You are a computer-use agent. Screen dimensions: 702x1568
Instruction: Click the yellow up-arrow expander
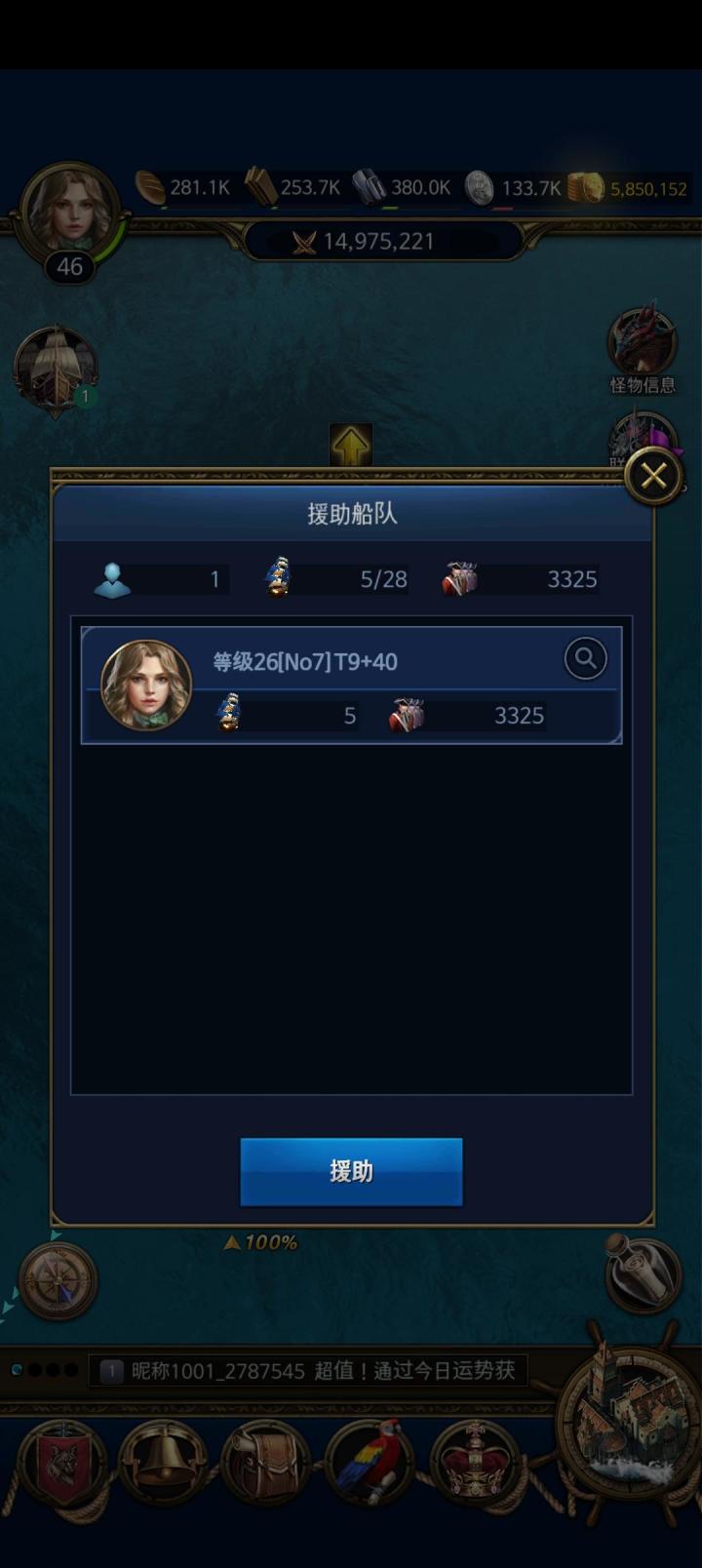[x=351, y=446]
